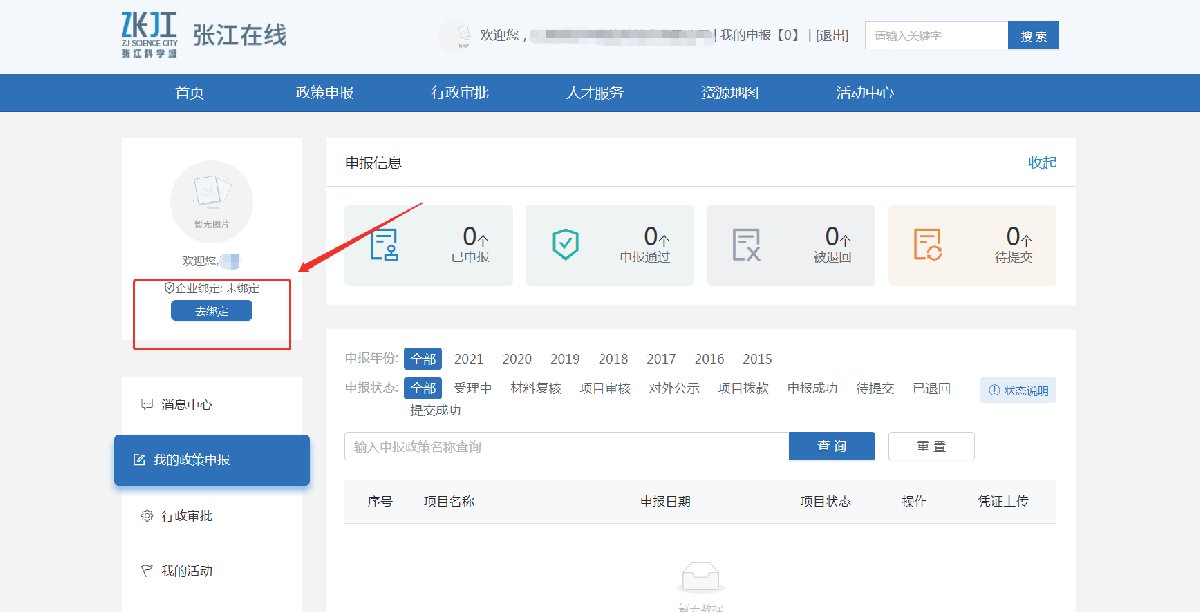Click the 我的活动 flag icon

point(146,571)
